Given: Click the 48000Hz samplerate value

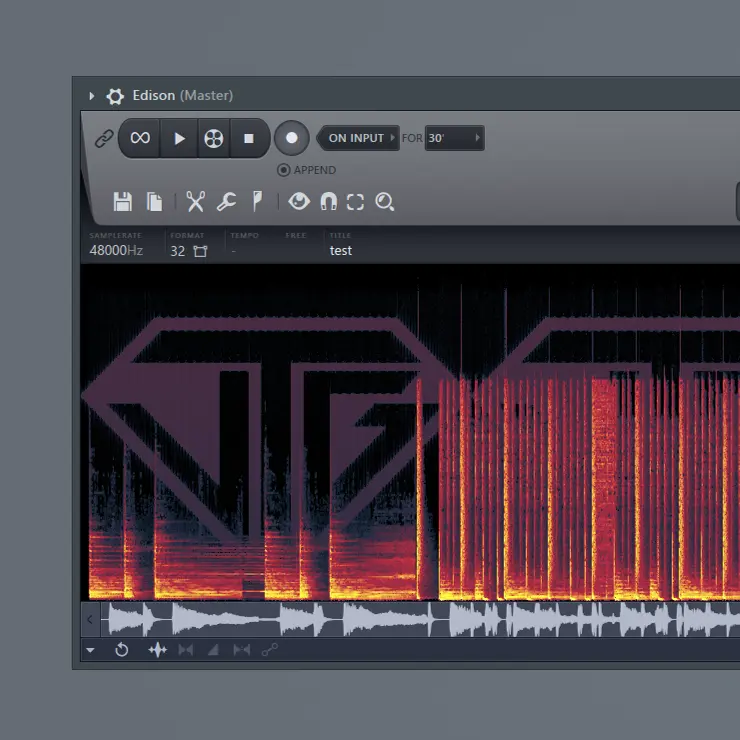Looking at the screenshot, I should pyautogui.click(x=116, y=251).
